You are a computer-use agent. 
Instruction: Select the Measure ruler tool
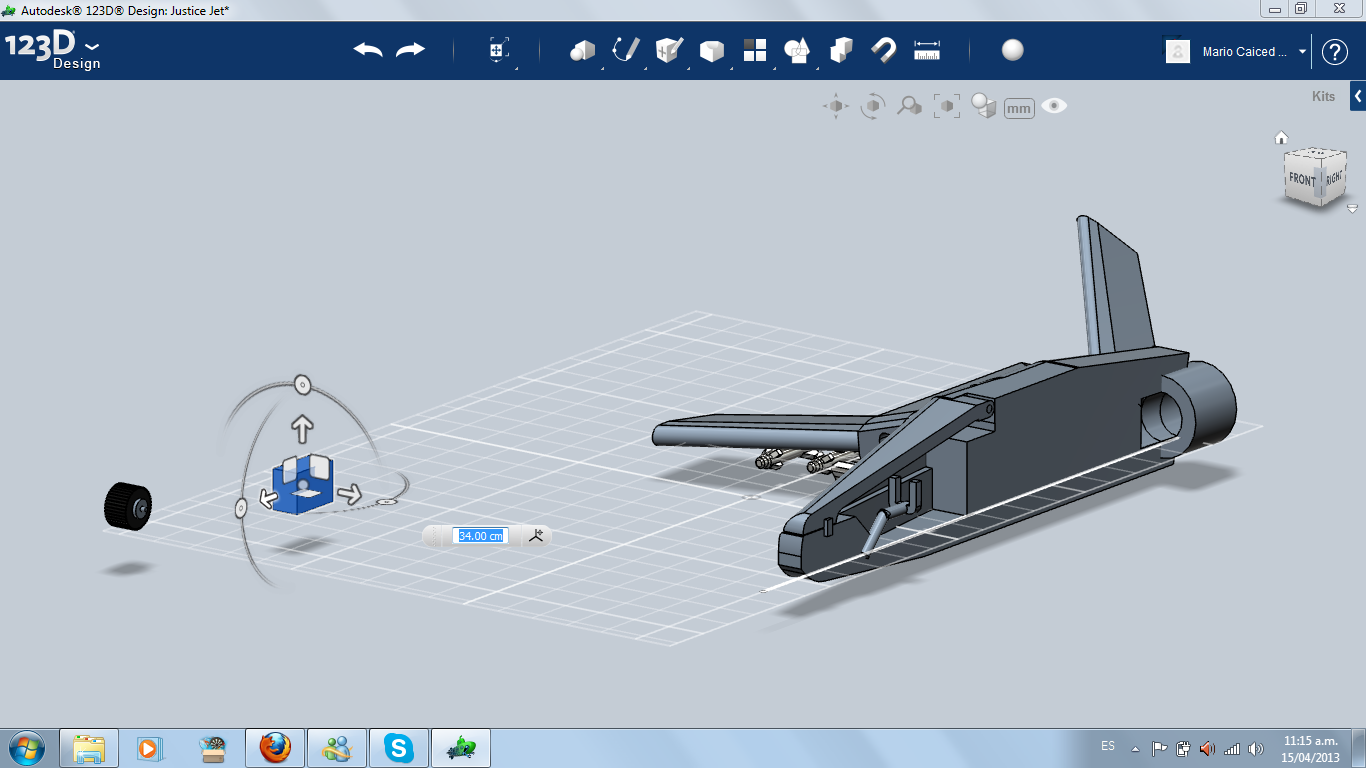928,50
